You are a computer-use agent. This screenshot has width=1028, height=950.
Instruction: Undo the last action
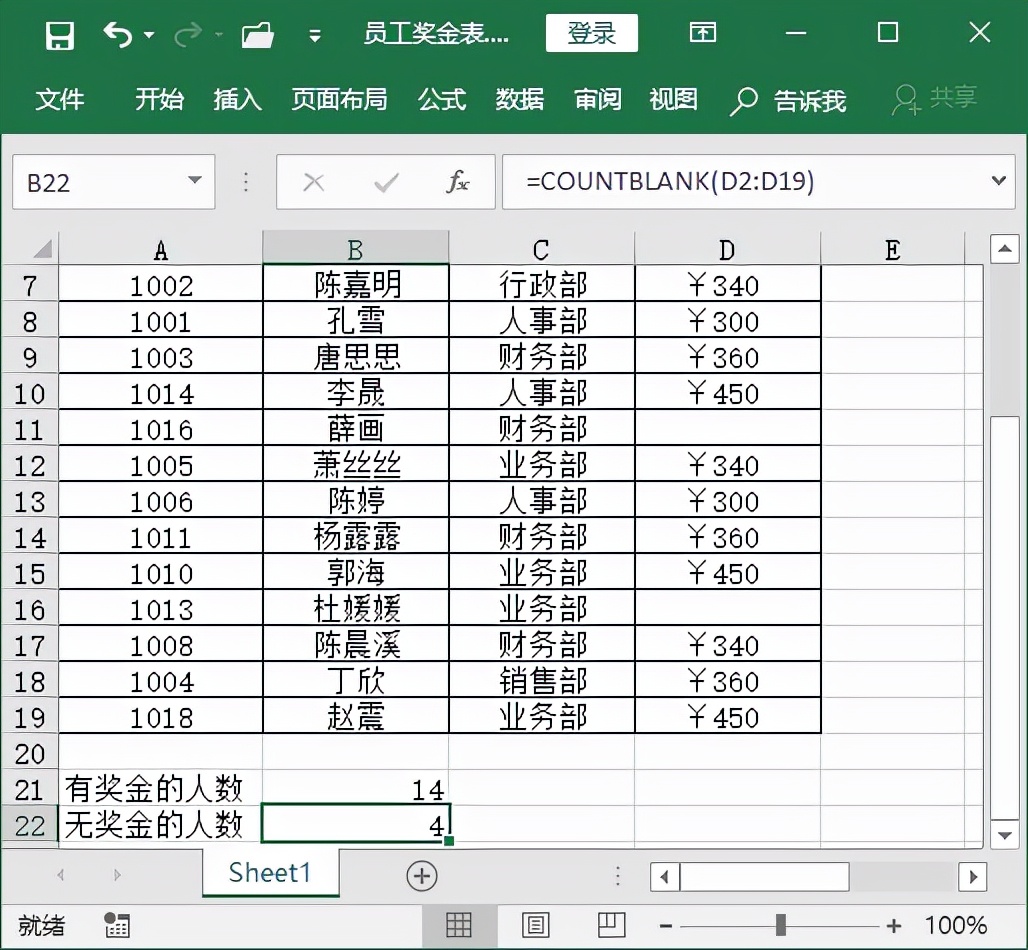117,33
